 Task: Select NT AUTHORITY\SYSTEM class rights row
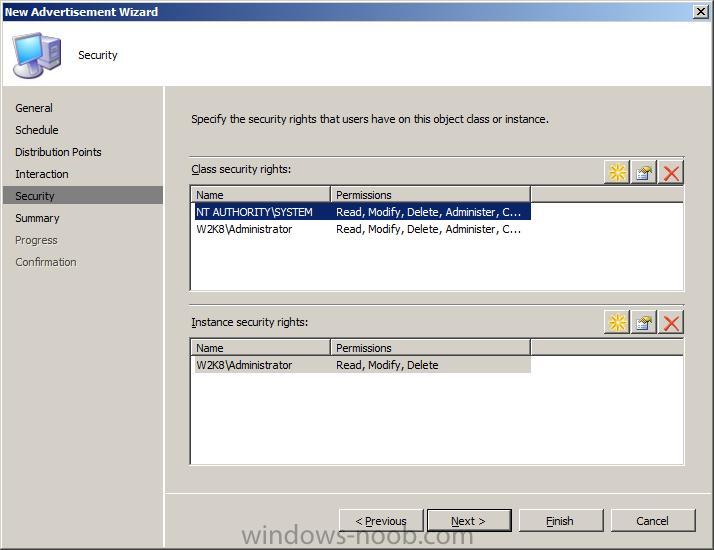(362, 212)
